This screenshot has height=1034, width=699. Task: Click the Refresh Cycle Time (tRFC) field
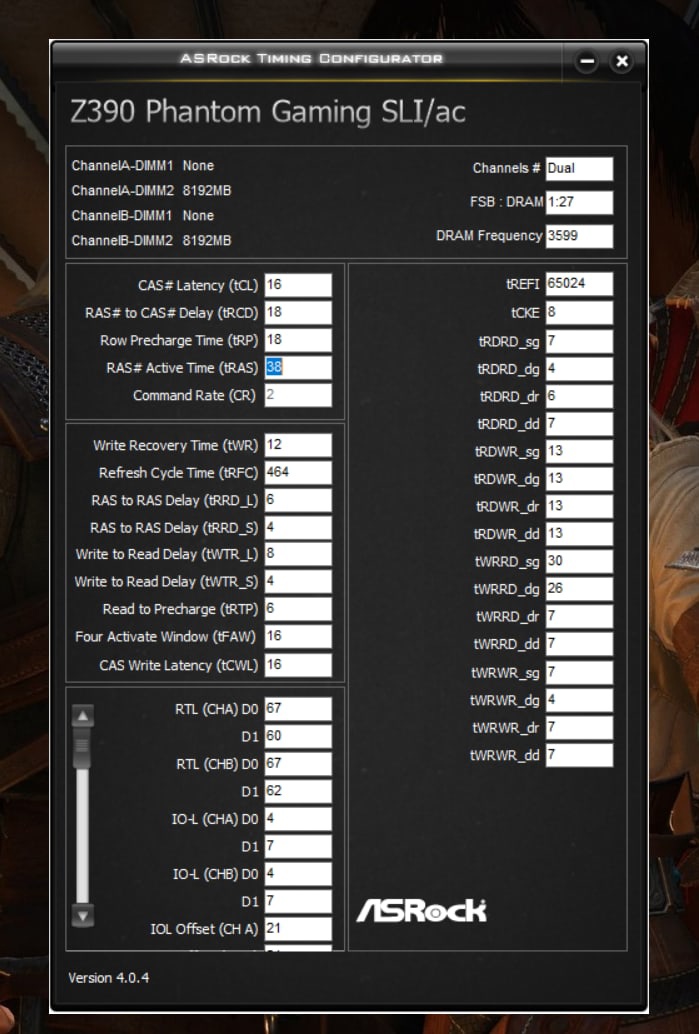pos(298,473)
